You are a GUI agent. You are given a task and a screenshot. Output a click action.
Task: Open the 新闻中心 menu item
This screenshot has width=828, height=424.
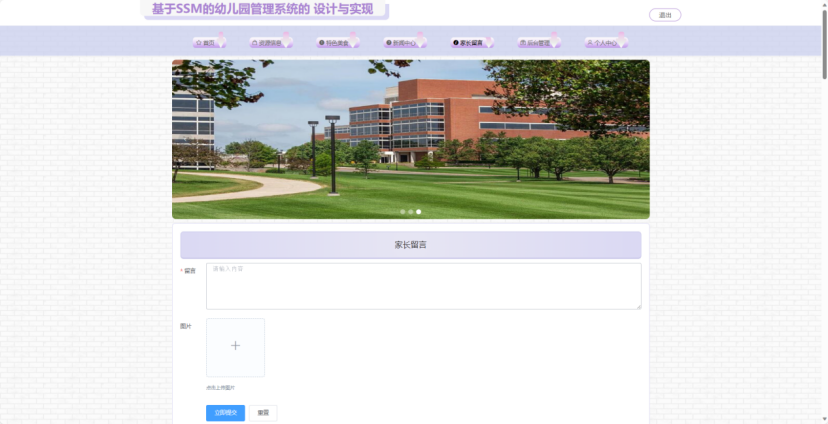[x=405, y=43]
